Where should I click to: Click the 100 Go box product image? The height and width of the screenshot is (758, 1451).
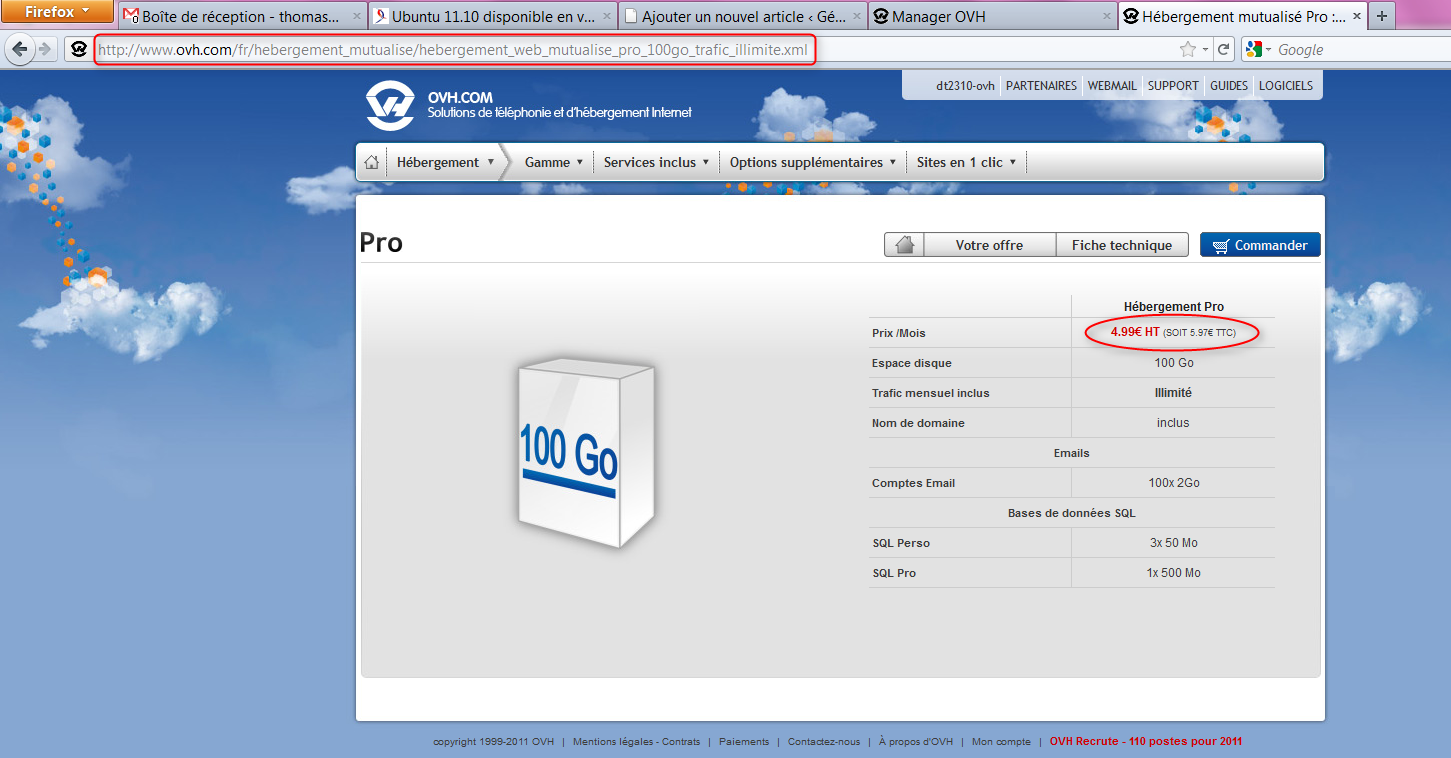pos(586,454)
